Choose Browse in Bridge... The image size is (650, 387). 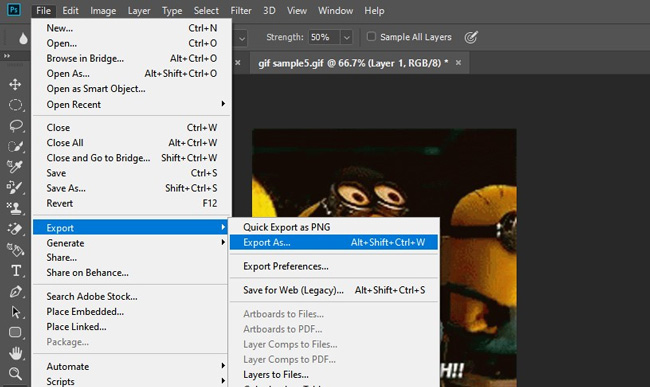pos(131,58)
